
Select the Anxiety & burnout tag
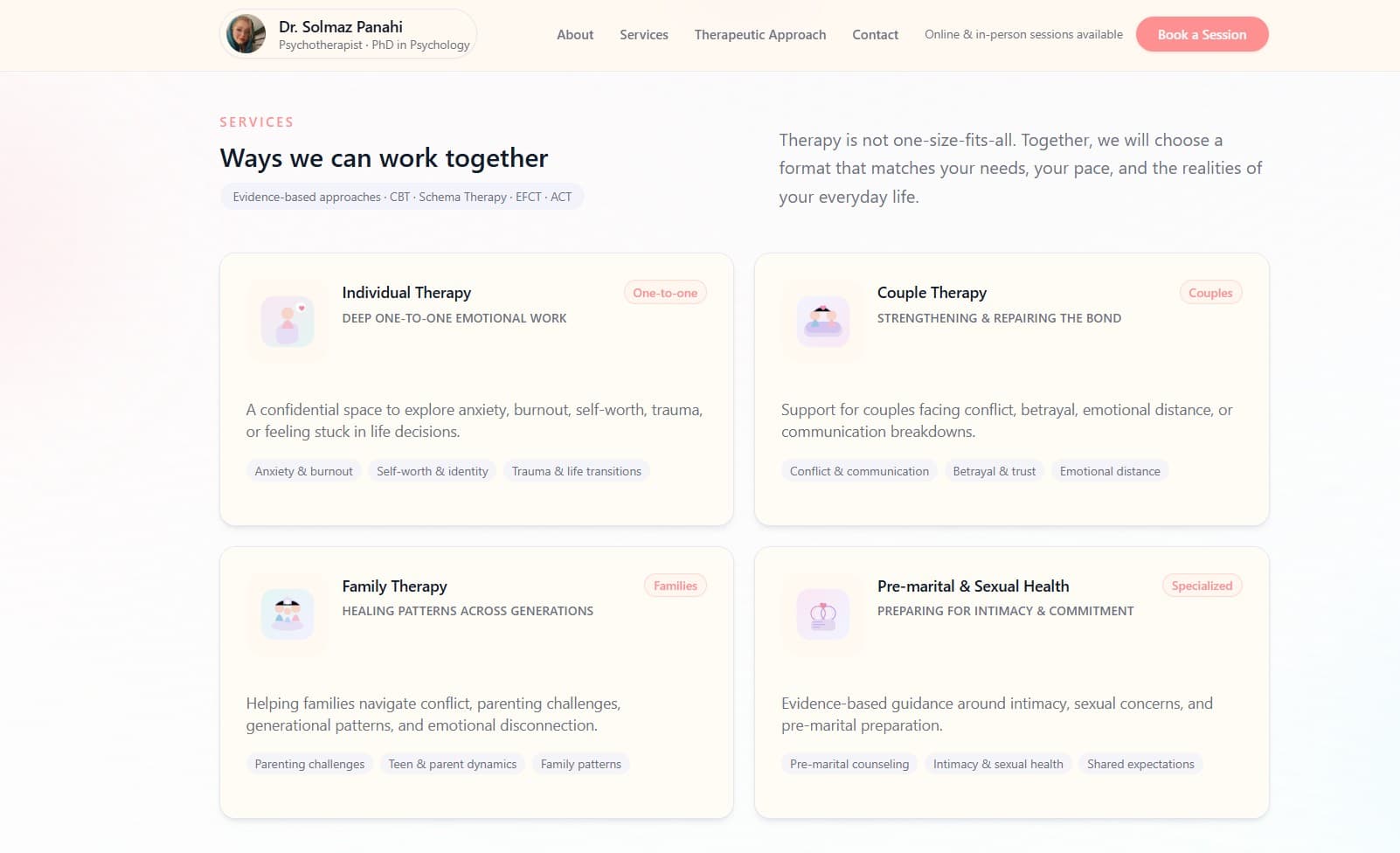(303, 471)
